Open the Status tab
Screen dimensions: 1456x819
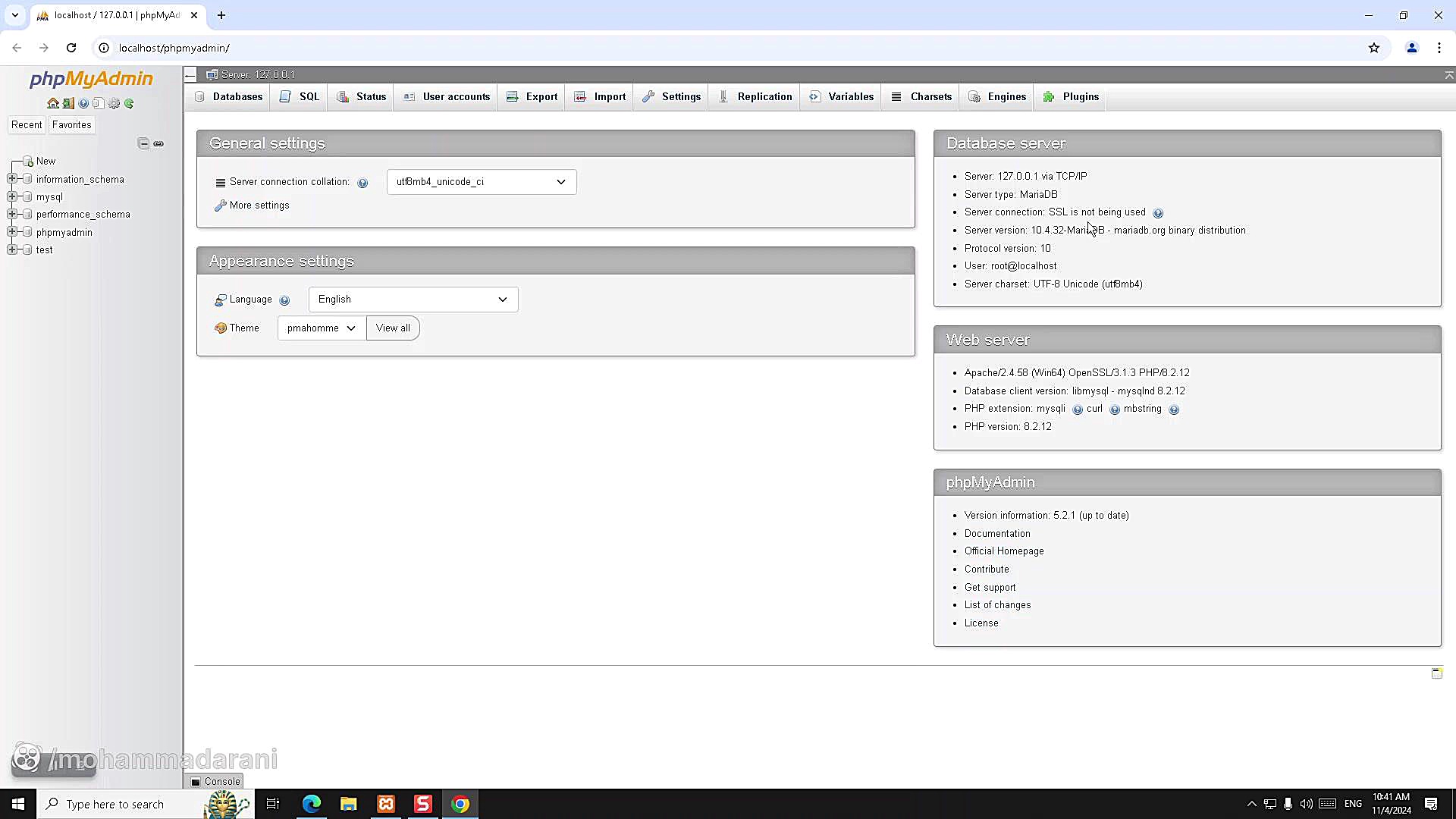tap(361, 97)
